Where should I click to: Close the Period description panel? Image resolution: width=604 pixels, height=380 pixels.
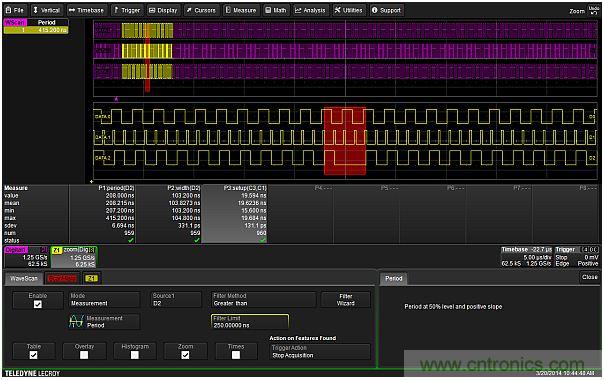589,277
